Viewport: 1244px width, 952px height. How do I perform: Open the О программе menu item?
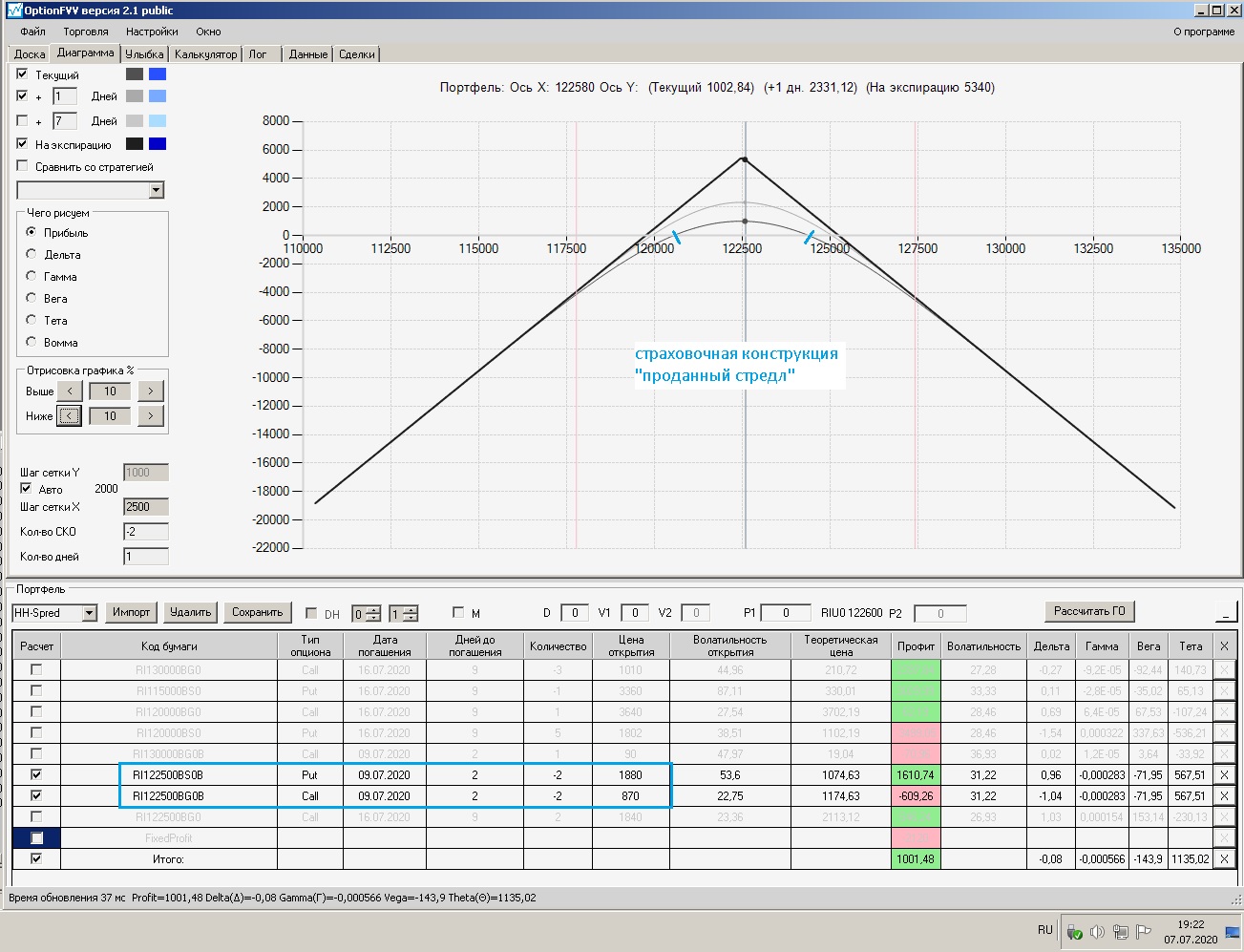[x=1204, y=32]
